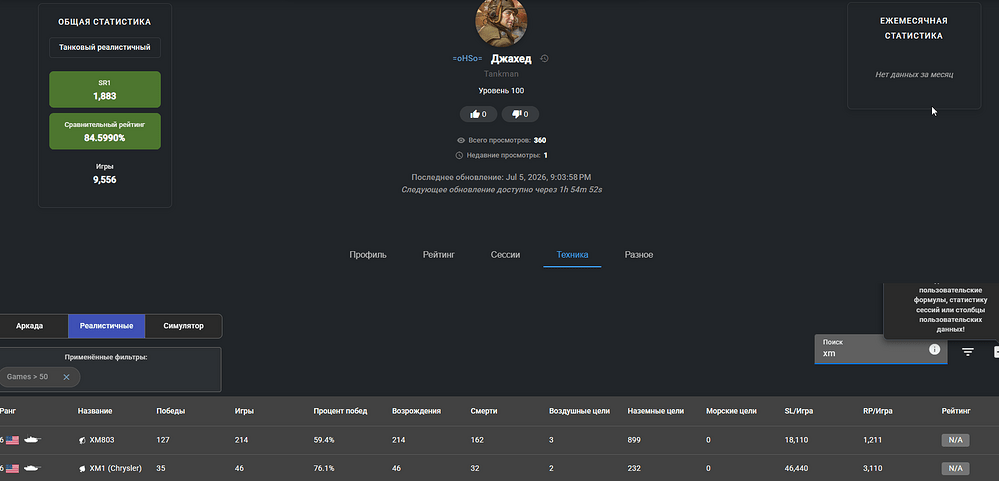This screenshot has height=481, width=999.
Task: Sort by RP/Игра column
Action: (878, 412)
